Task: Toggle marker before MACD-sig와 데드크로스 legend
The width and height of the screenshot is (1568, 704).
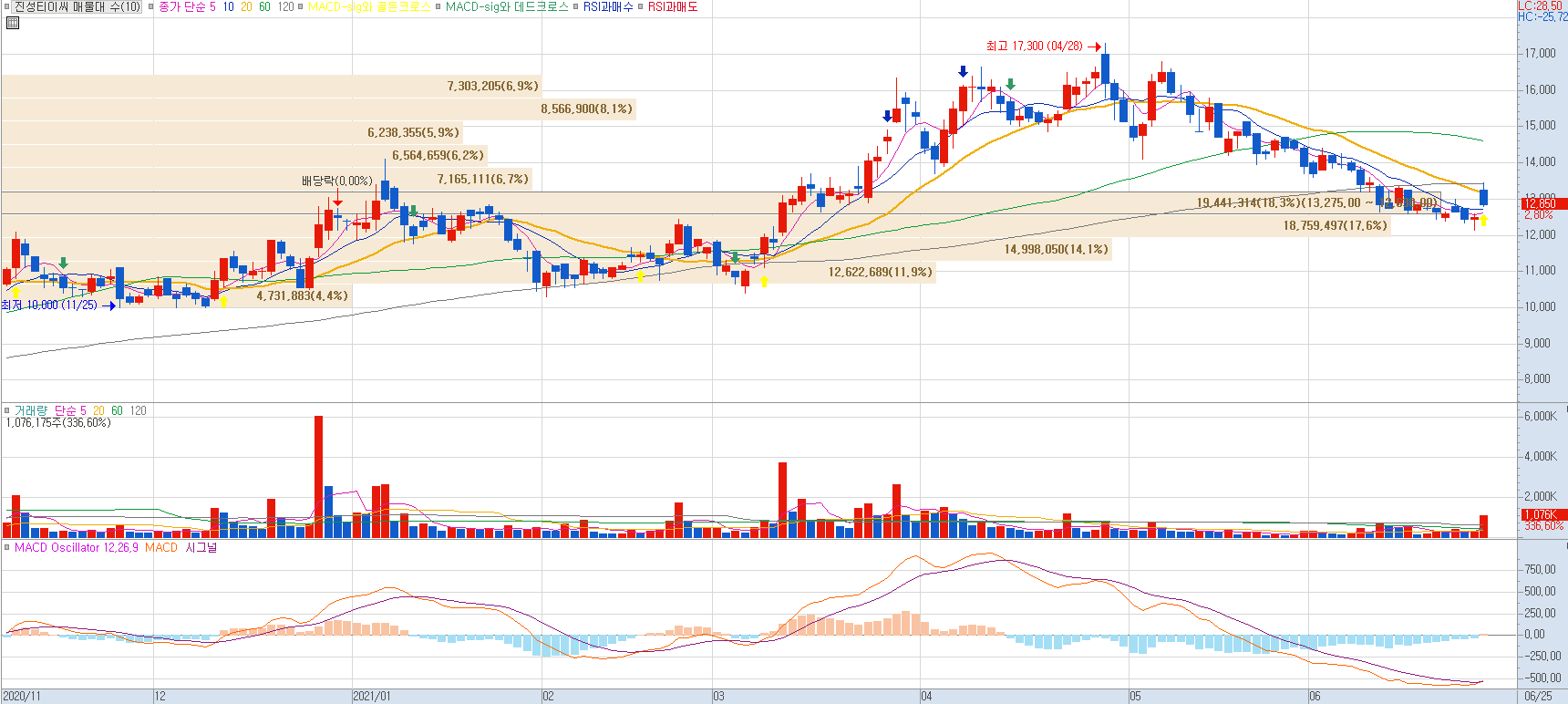Action: click(x=438, y=6)
